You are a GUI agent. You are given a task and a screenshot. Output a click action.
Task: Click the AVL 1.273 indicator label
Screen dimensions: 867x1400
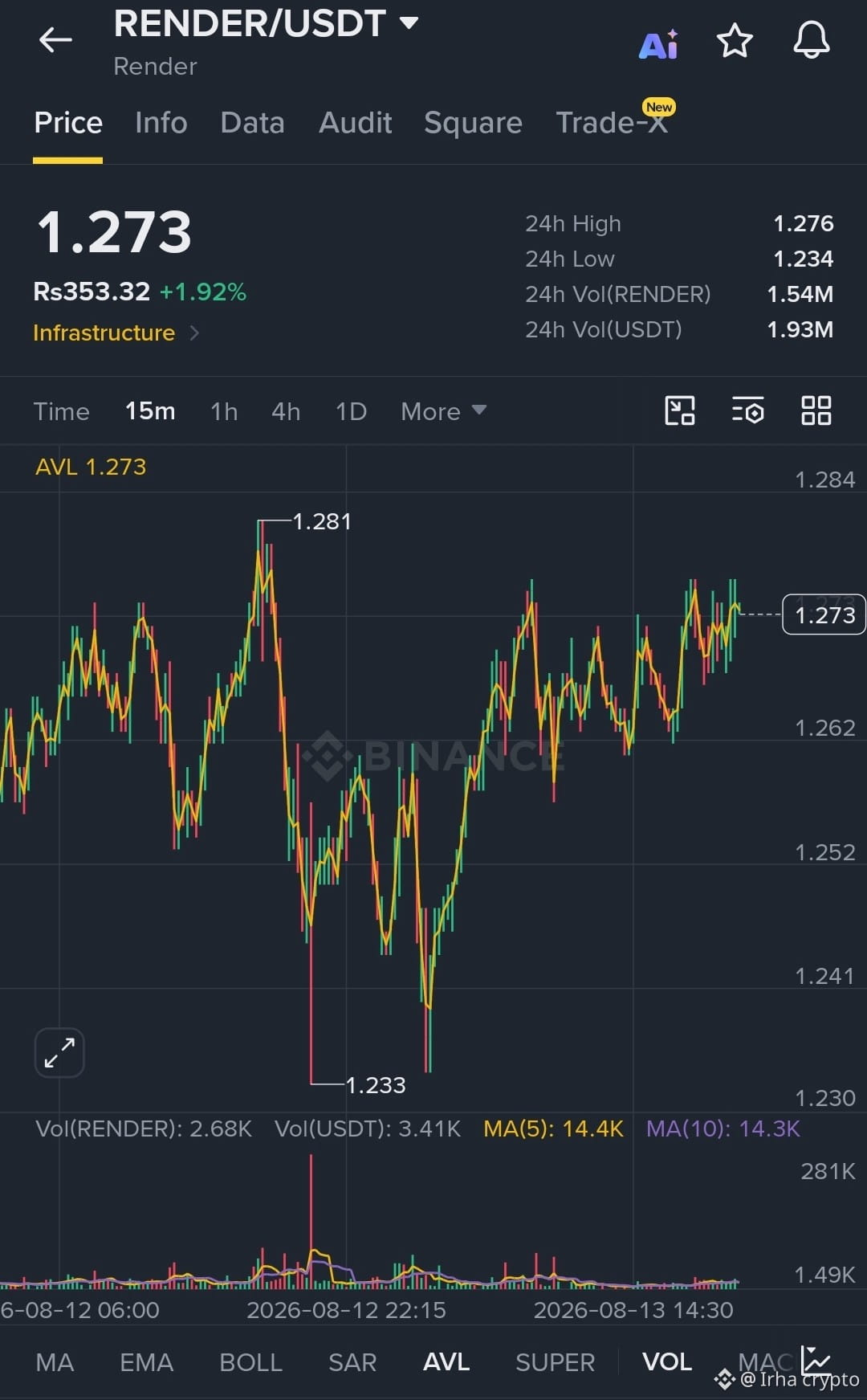91,467
